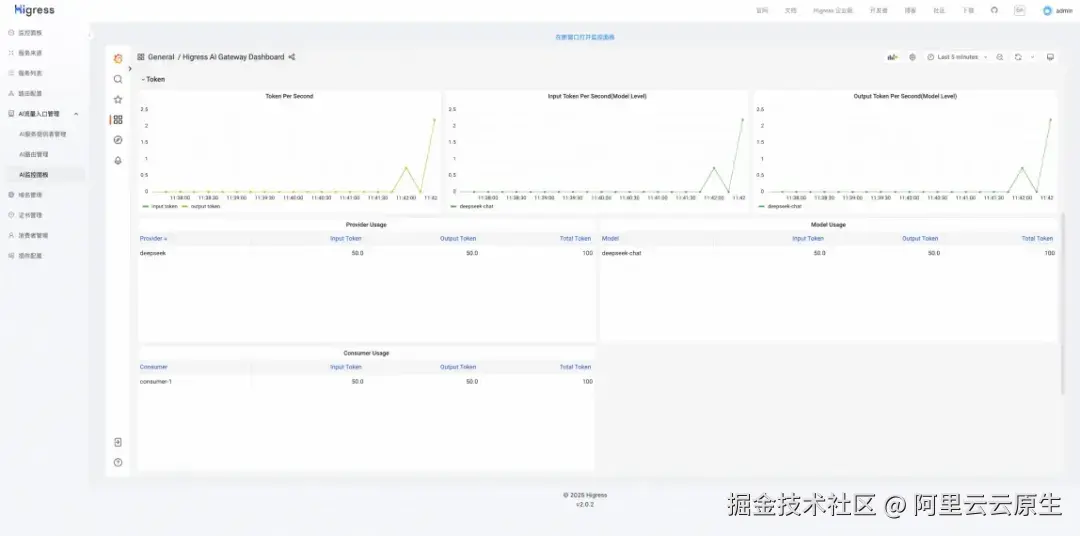
Task: Switch language with the En icon
Action: [x=1019, y=10]
